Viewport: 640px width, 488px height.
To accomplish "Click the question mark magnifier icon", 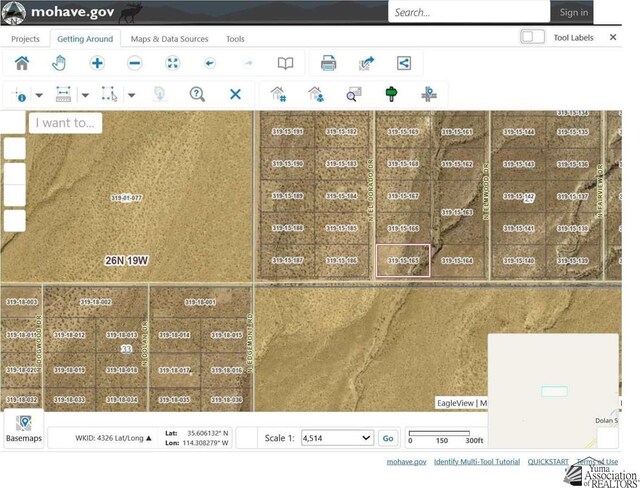I will [197, 94].
